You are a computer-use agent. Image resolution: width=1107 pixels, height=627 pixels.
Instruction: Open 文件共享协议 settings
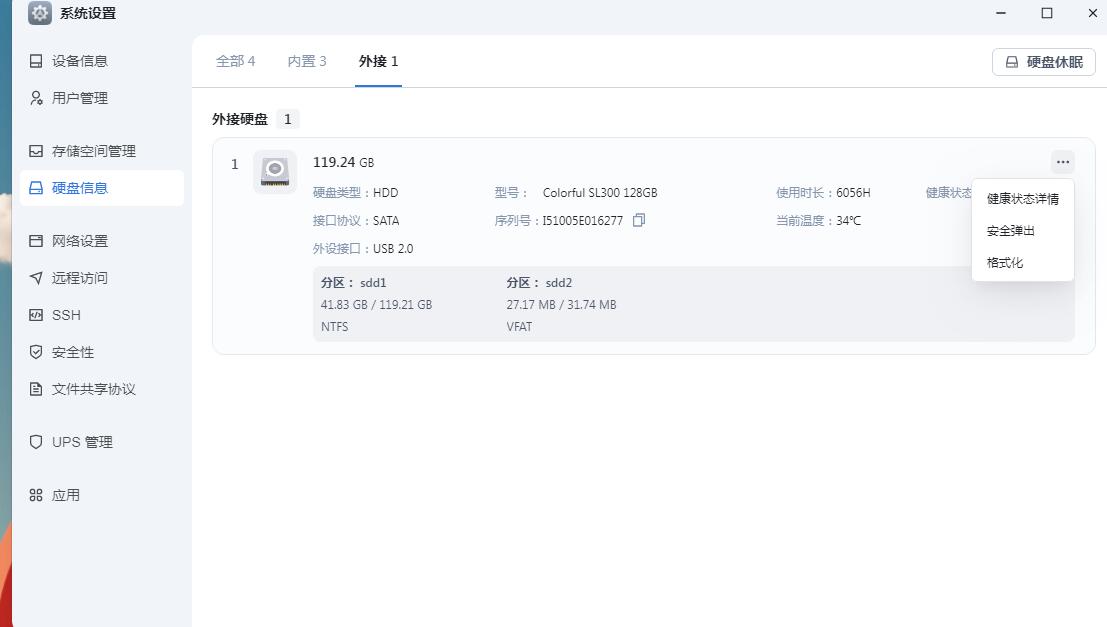(102, 389)
